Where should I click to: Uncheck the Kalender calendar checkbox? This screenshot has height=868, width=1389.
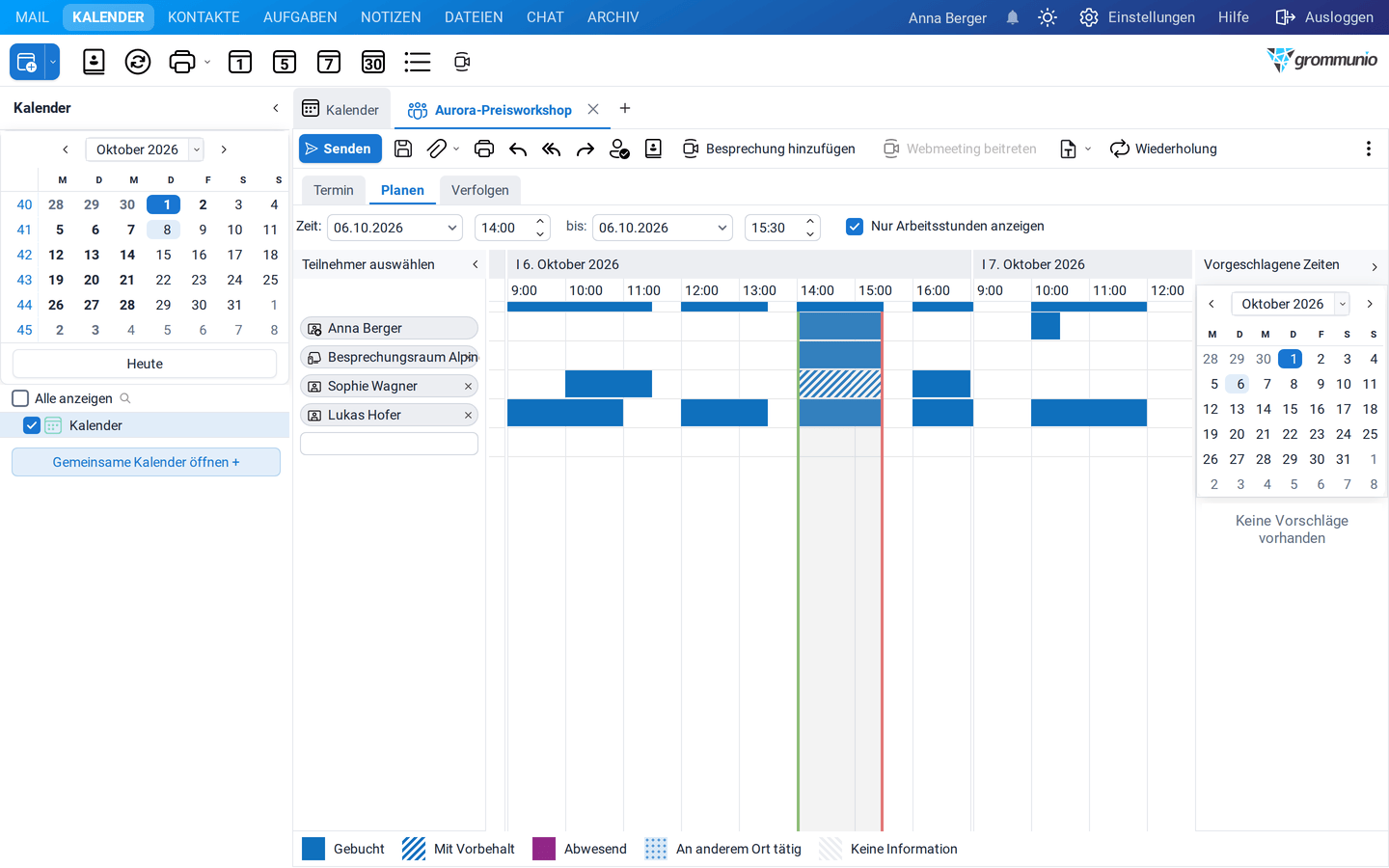32,425
